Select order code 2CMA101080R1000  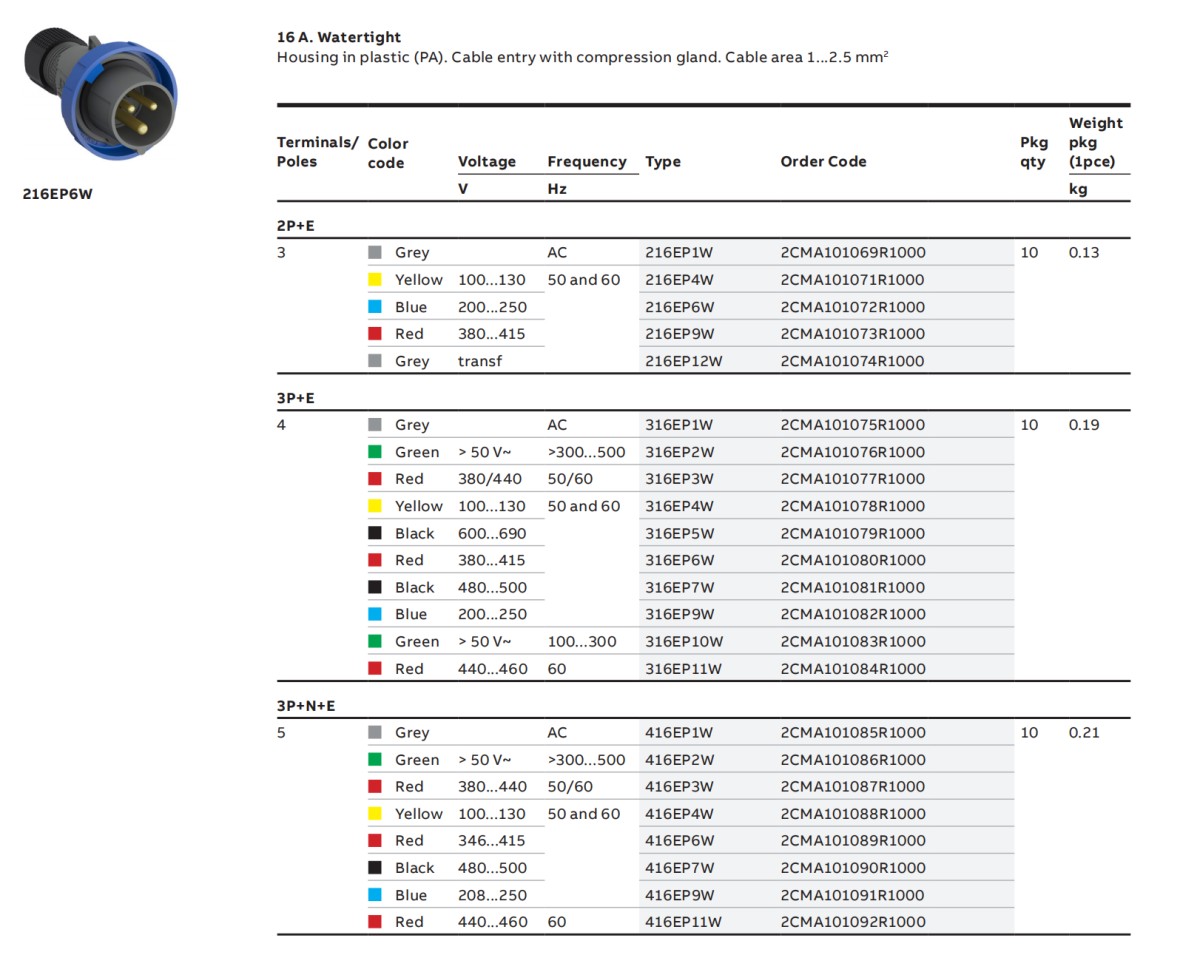coord(853,560)
